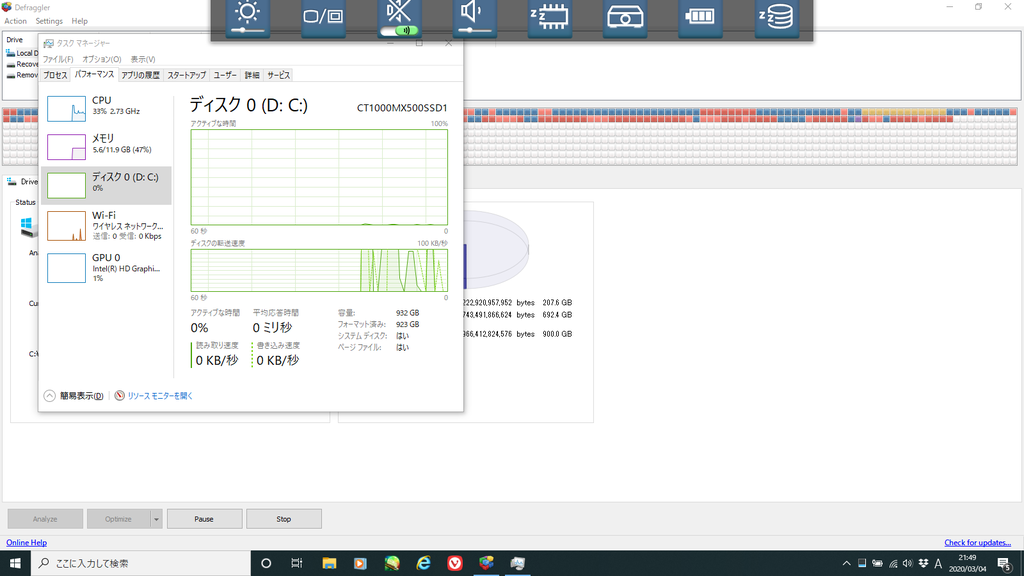Click the disk hibernate icon in overlay bar

pyautogui.click(x=776, y=17)
